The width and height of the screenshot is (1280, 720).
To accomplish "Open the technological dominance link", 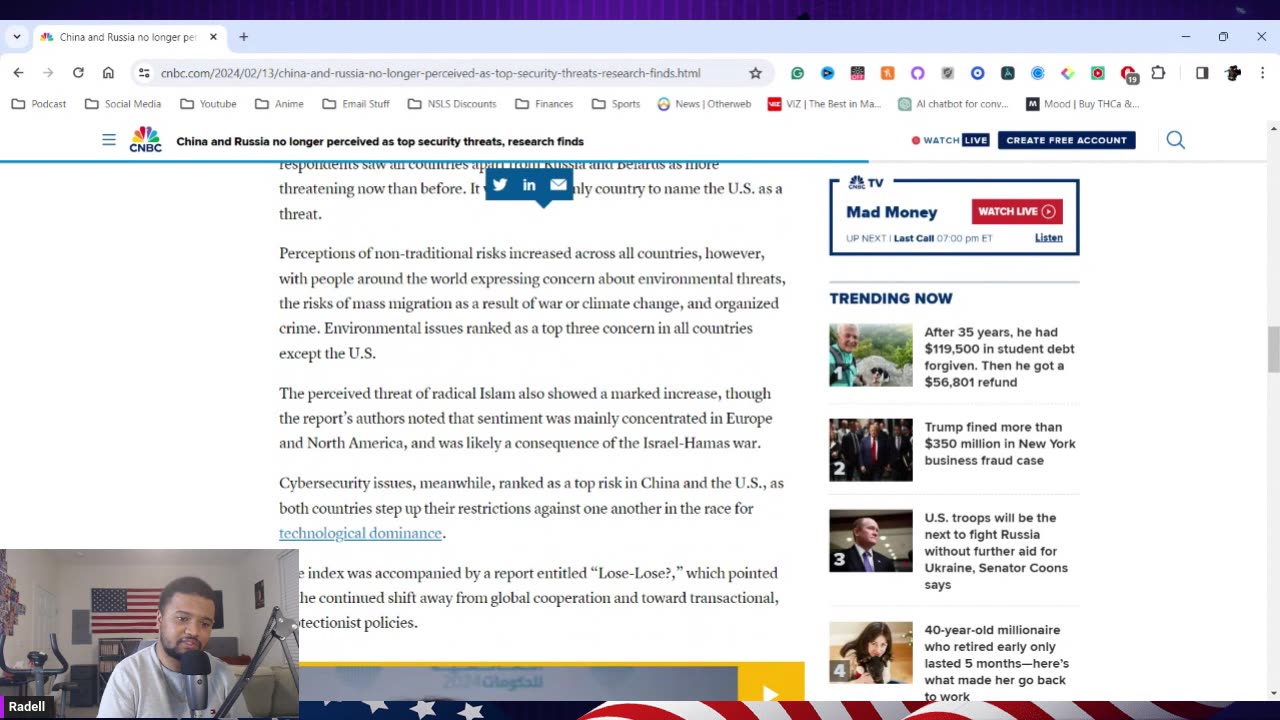I will tap(360, 533).
